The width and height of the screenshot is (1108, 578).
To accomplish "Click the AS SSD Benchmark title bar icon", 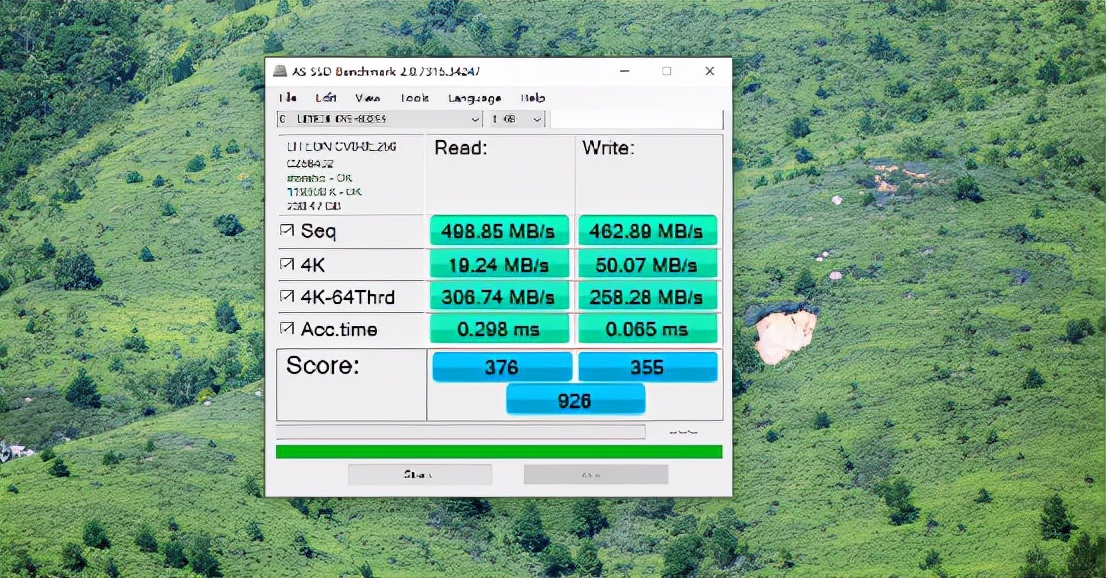I will [278, 71].
